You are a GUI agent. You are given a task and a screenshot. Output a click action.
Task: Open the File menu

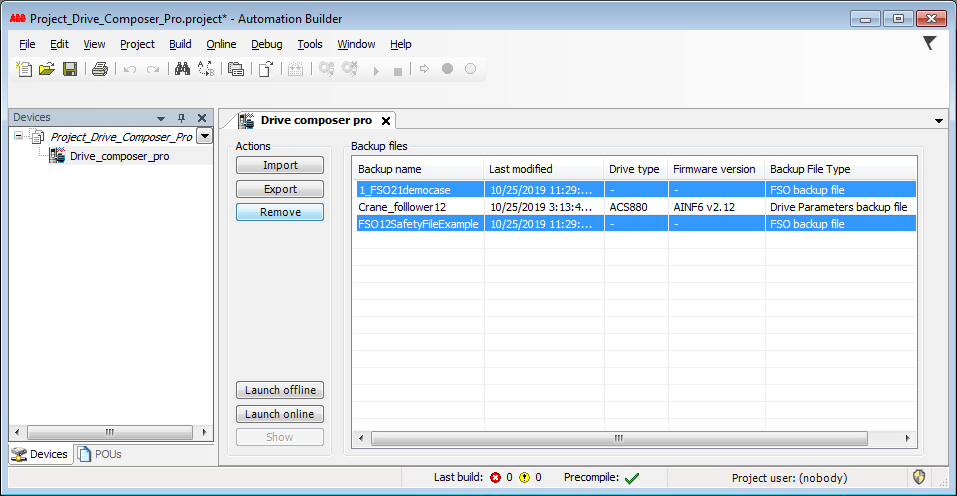click(27, 44)
